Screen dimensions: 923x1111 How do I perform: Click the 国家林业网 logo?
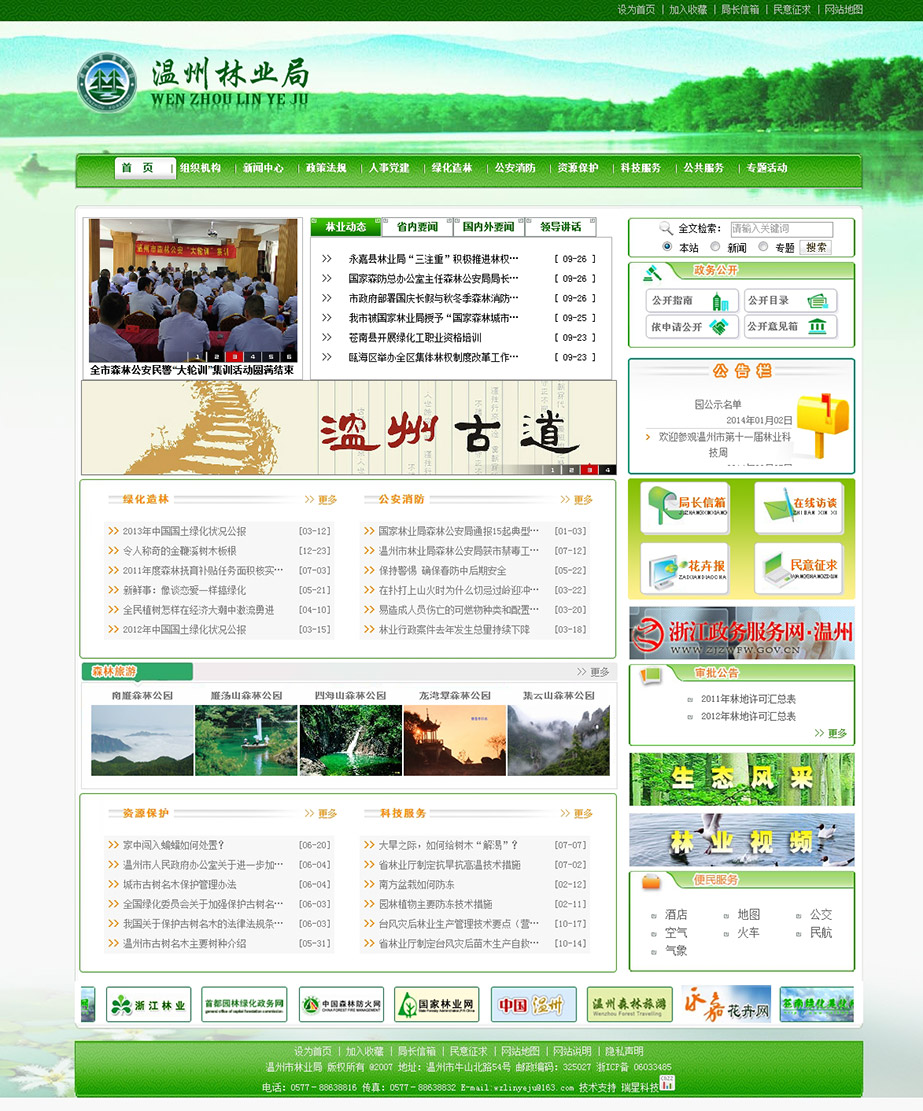(437, 1005)
